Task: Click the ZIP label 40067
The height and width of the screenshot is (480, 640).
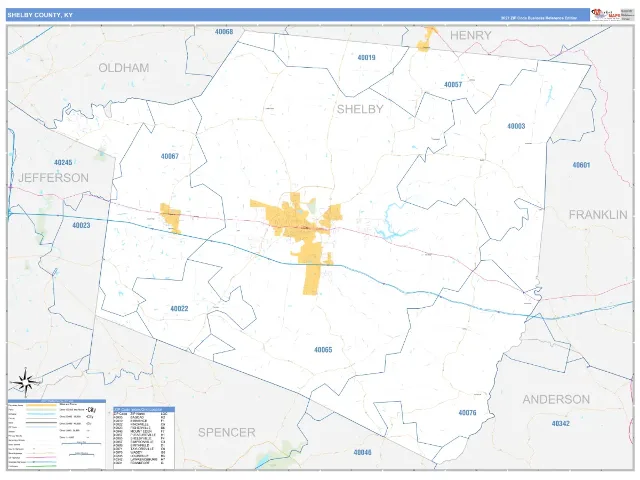Action: point(169,156)
